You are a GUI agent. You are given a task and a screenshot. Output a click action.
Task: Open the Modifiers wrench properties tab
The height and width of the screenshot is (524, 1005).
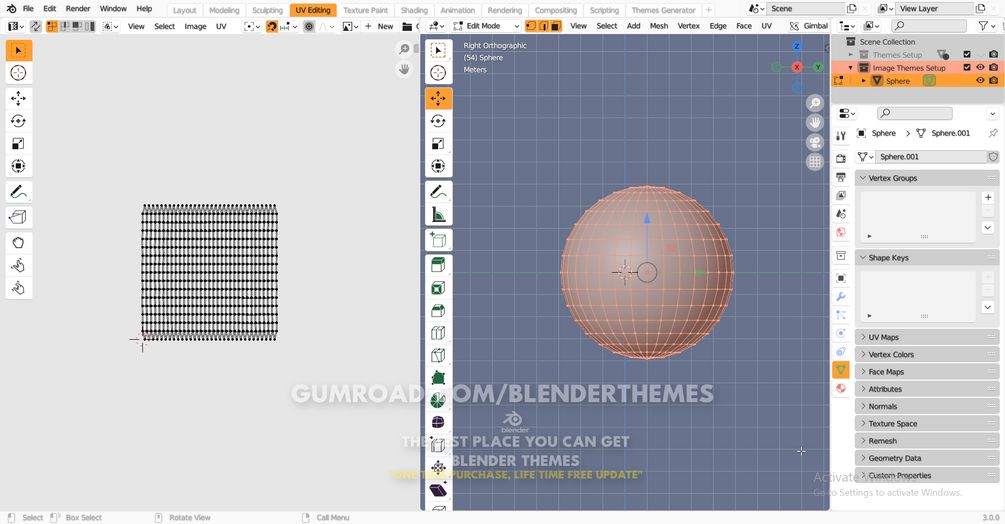[x=841, y=297]
